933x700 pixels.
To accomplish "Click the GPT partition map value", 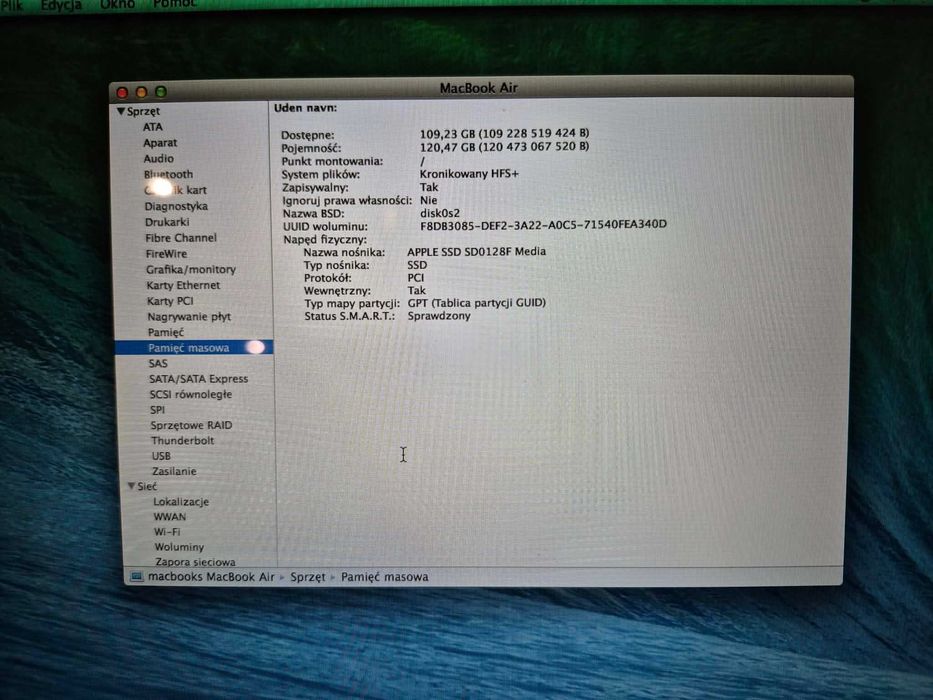I will coord(477,303).
